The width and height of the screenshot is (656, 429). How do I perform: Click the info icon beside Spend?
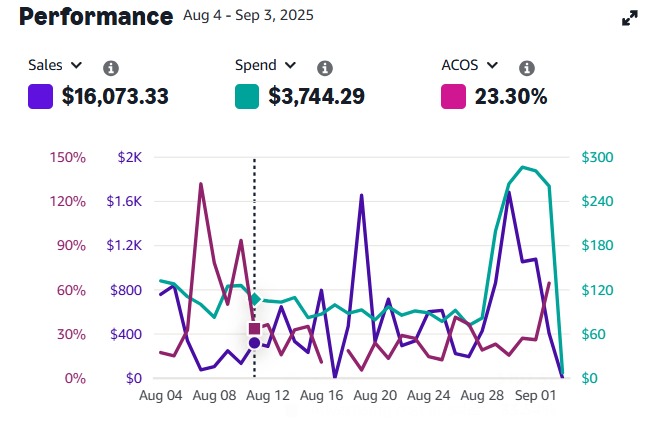pos(324,68)
